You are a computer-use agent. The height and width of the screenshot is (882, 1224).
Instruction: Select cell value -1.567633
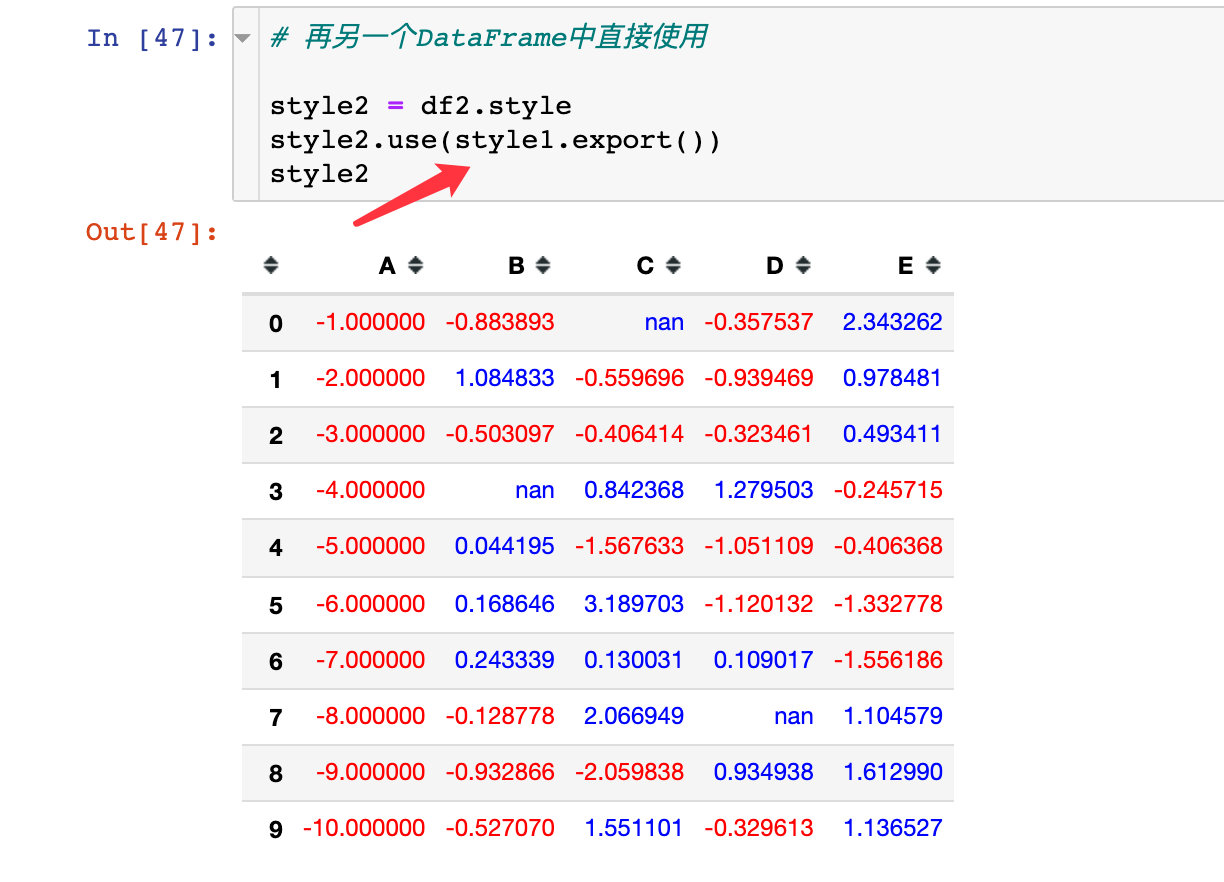tap(630, 546)
